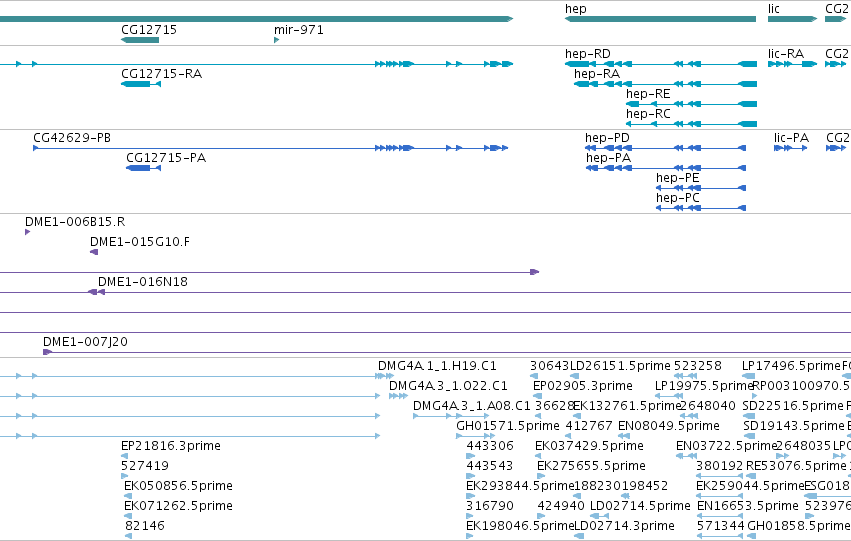Select the DME1-007J20 clone label
The width and height of the screenshot is (851, 541).
pyautogui.click(x=85, y=342)
